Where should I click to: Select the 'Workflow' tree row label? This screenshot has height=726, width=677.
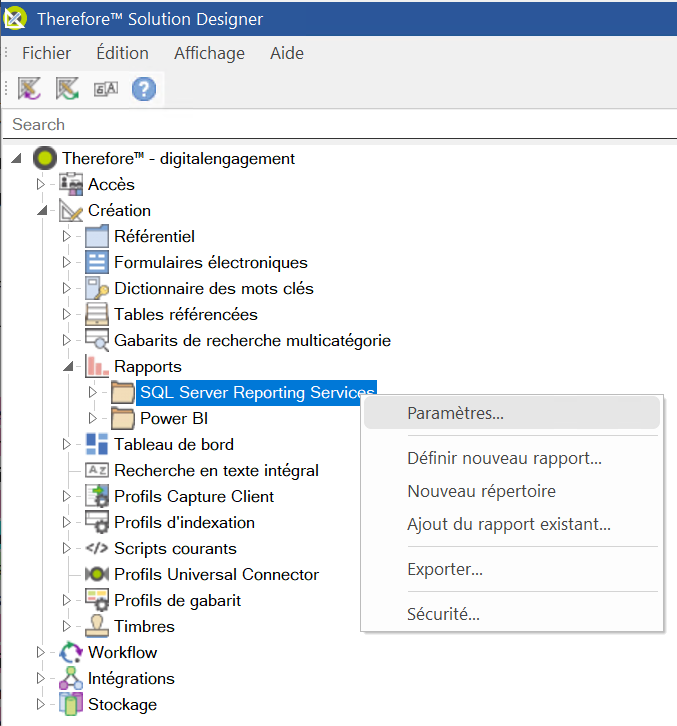pyautogui.click(x=122, y=652)
